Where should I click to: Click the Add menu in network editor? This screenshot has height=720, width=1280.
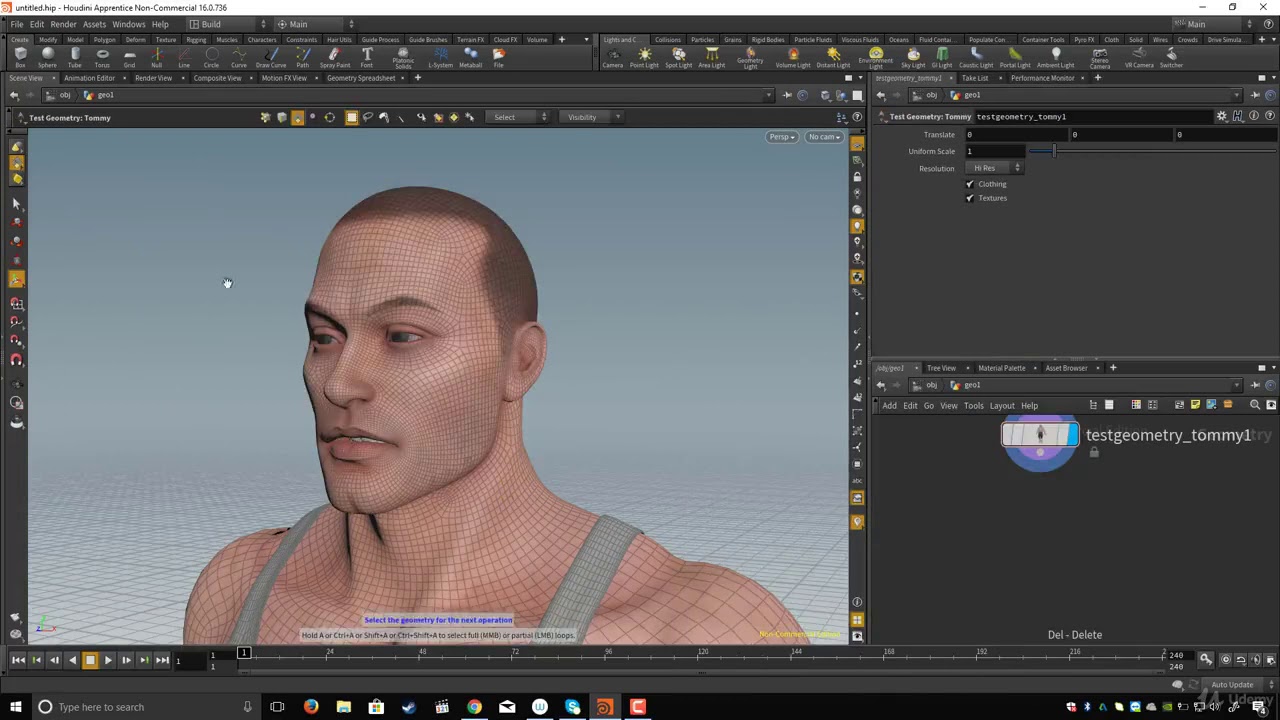[x=889, y=406]
